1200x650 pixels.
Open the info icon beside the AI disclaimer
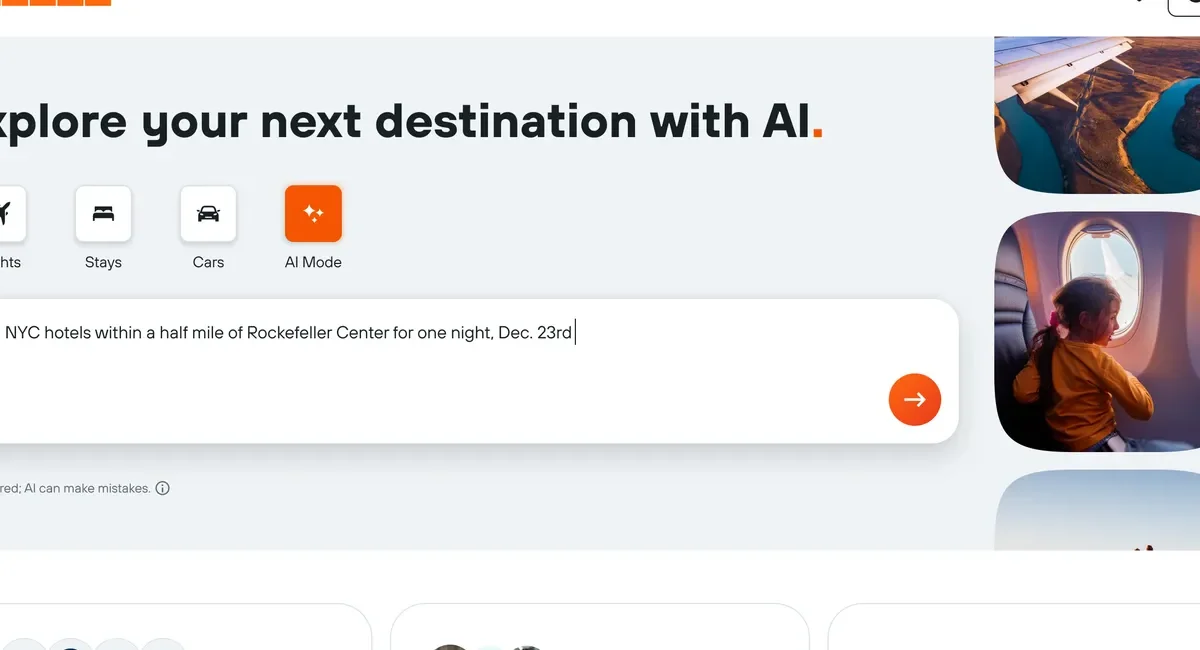pos(162,488)
